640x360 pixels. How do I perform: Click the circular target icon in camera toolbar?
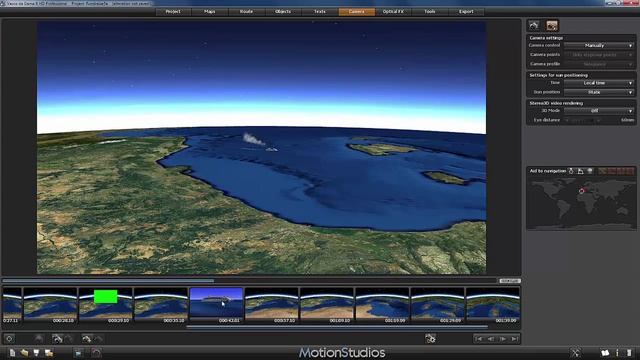(x=9, y=338)
